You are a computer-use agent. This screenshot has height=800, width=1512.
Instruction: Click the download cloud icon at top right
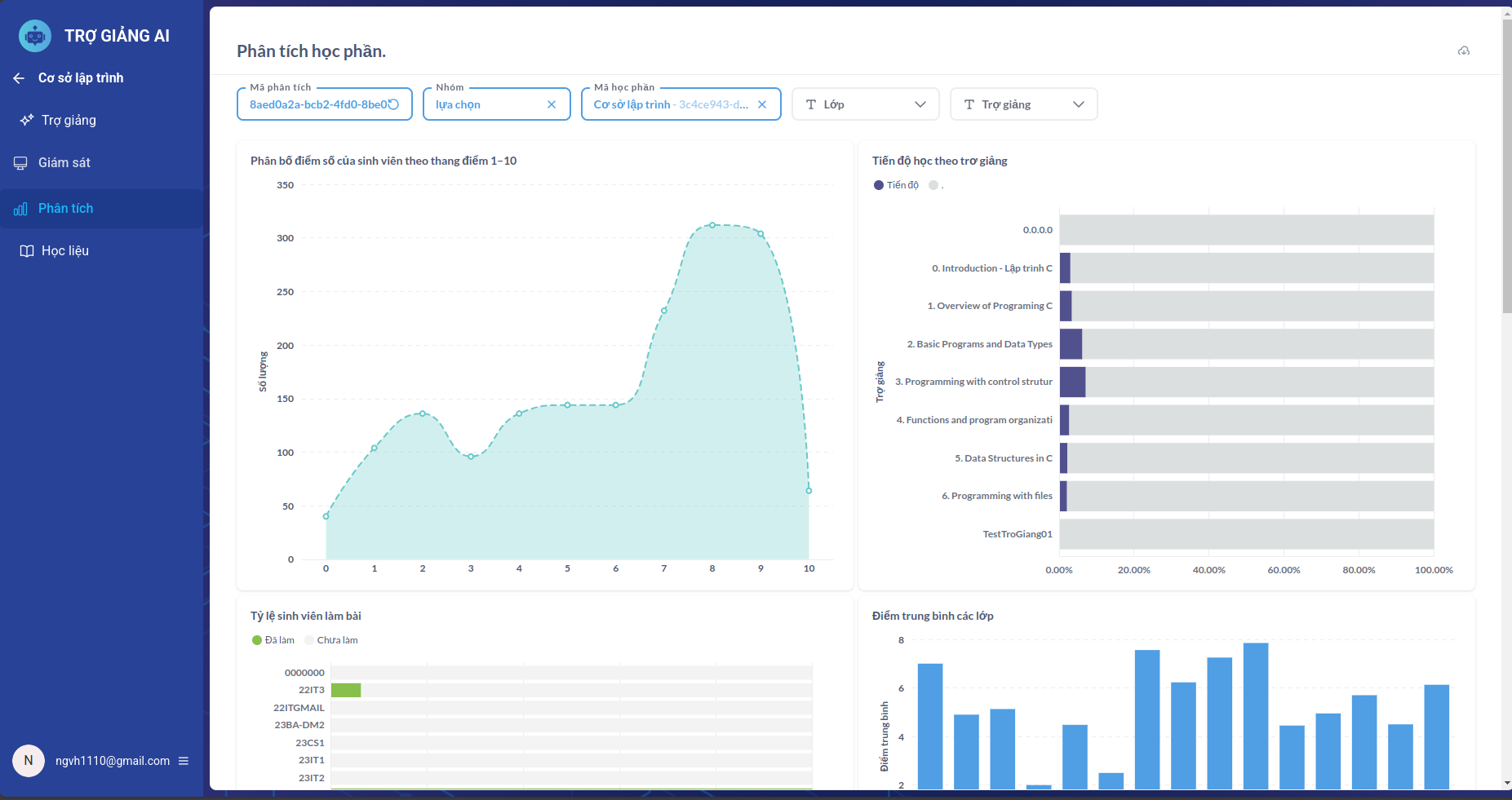1464,51
